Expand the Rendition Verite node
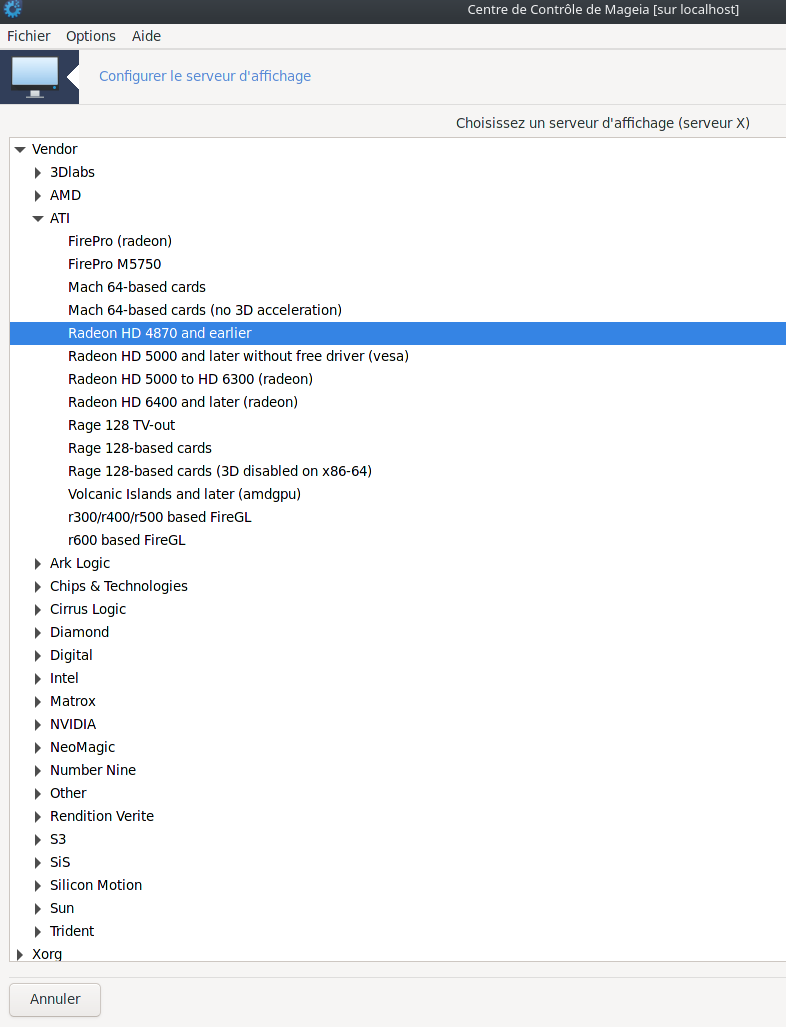The height and width of the screenshot is (1027, 786). (x=37, y=816)
